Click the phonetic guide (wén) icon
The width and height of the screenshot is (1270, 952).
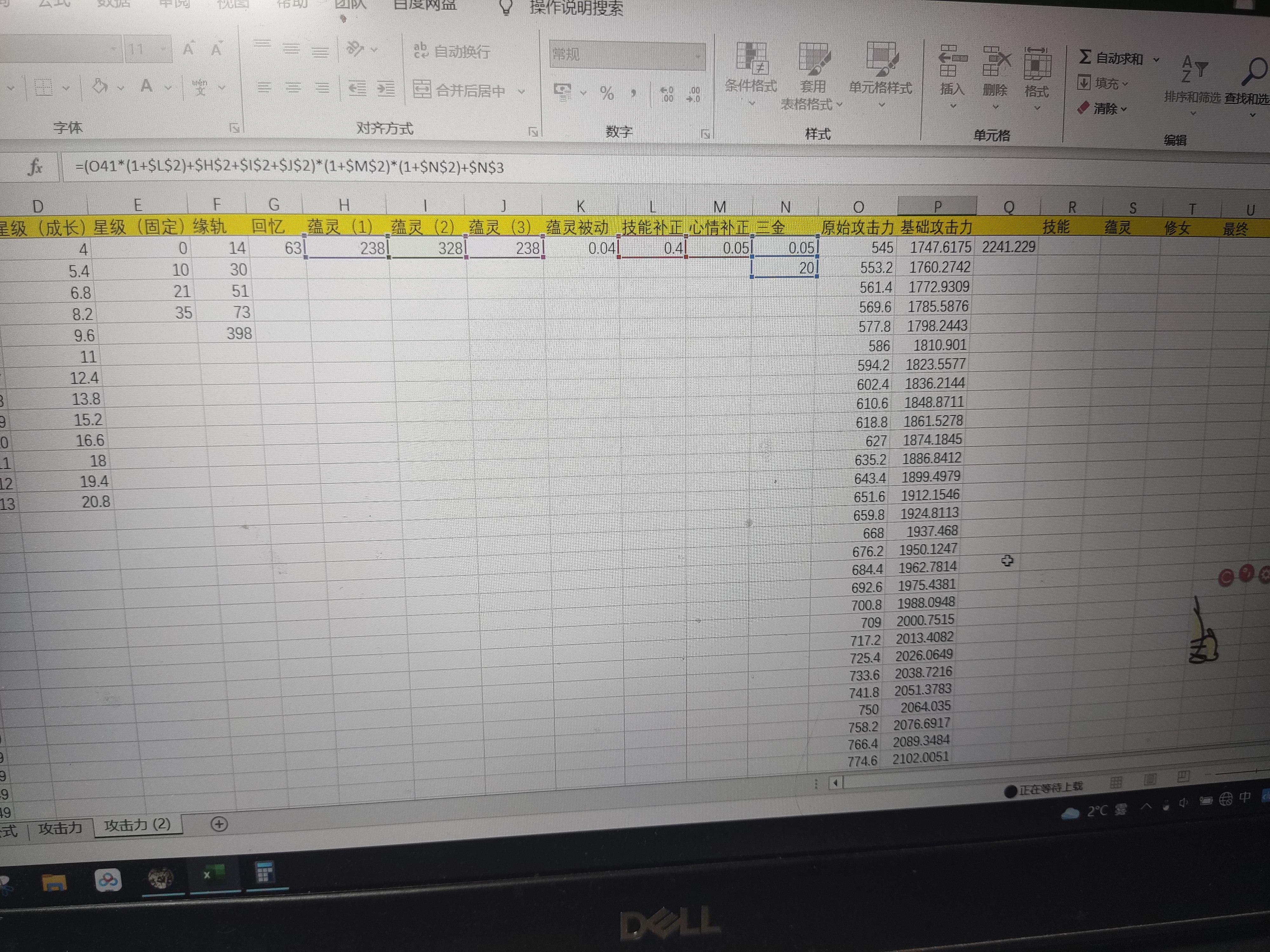tap(200, 87)
